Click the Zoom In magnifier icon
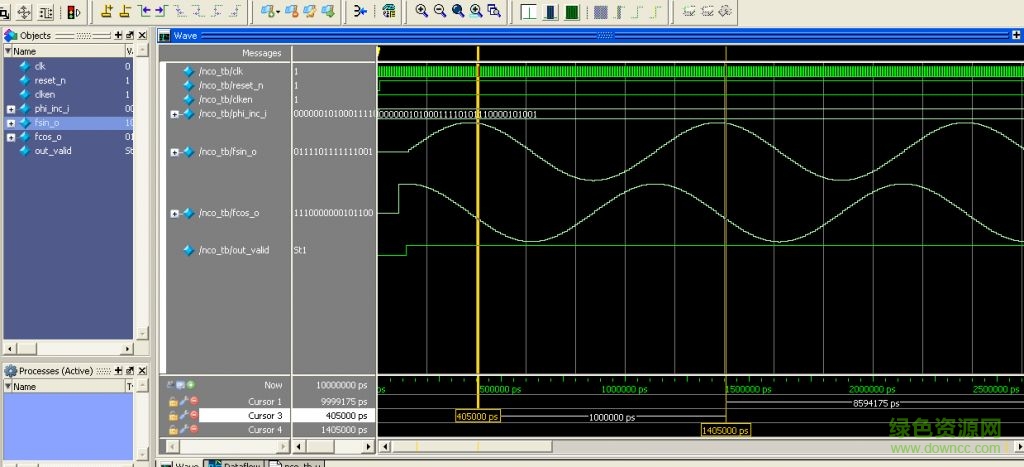1024x467 pixels. point(422,12)
